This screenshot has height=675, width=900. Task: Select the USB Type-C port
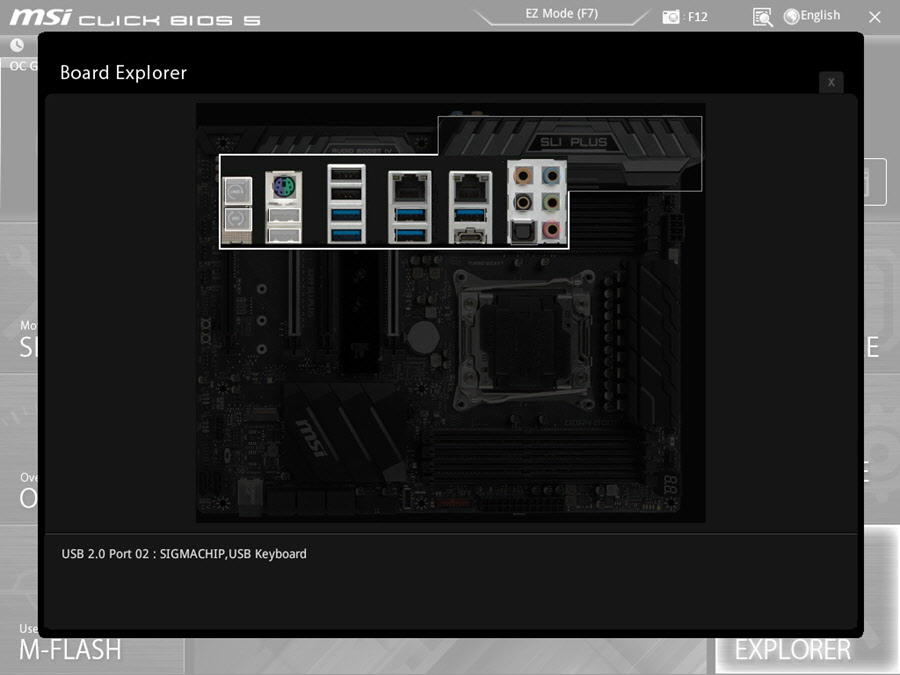coord(469,235)
